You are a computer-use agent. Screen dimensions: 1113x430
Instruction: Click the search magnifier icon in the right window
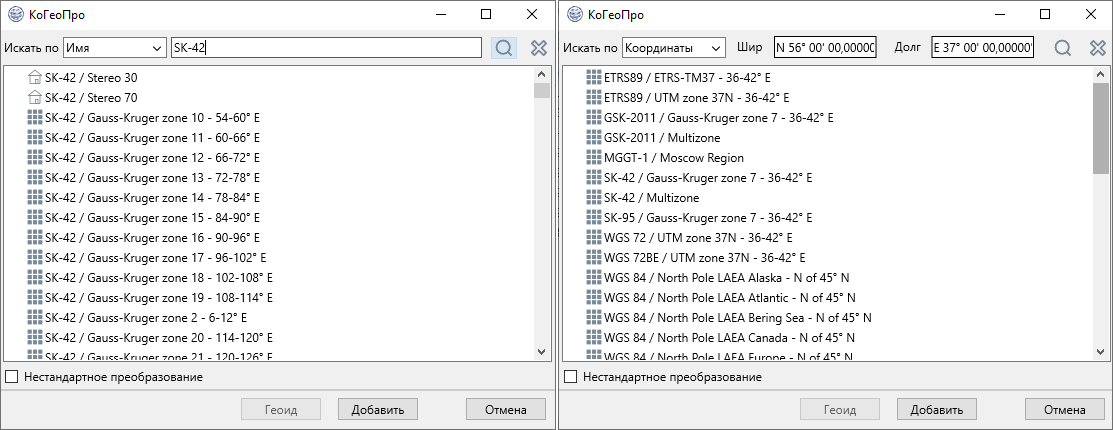tap(1063, 48)
